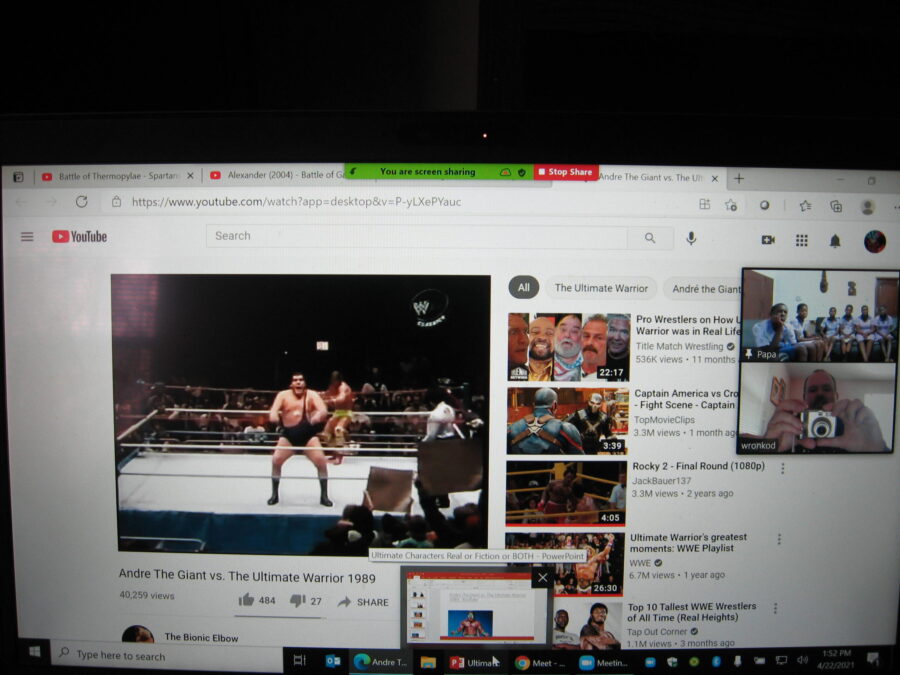Select the 'All' filter chip

[523, 288]
